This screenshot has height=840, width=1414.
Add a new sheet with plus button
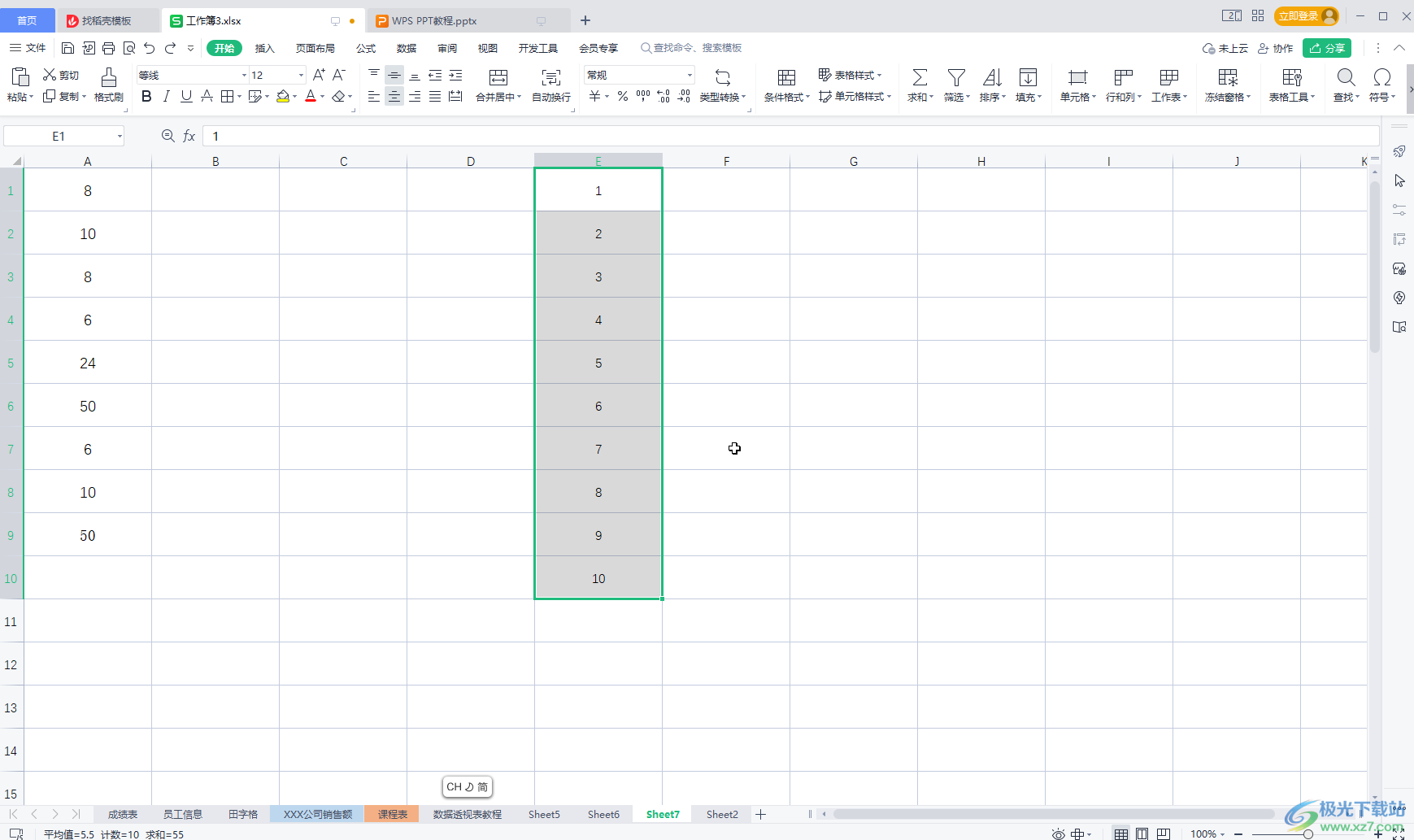(x=761, y=814)
